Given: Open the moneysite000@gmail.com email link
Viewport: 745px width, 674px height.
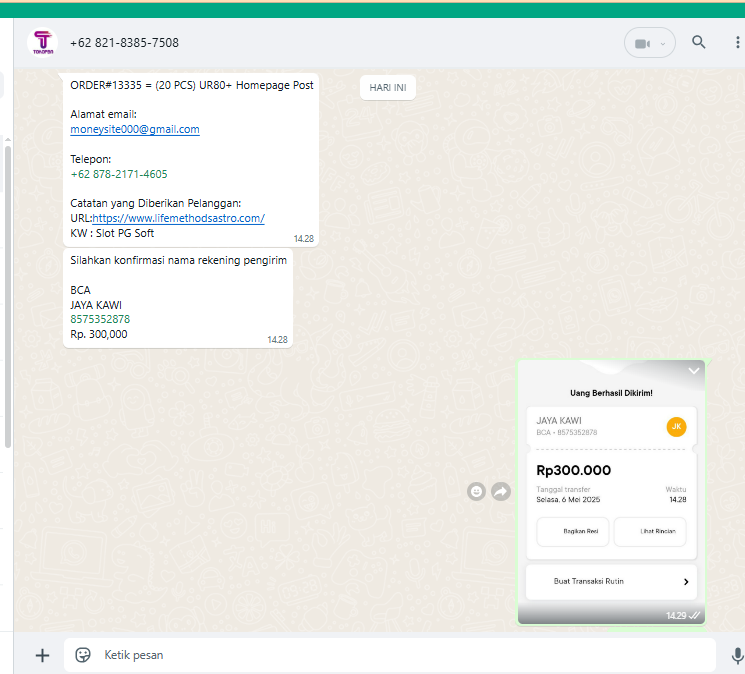Looking at the screenshot, I should click(x=135, y=130).
